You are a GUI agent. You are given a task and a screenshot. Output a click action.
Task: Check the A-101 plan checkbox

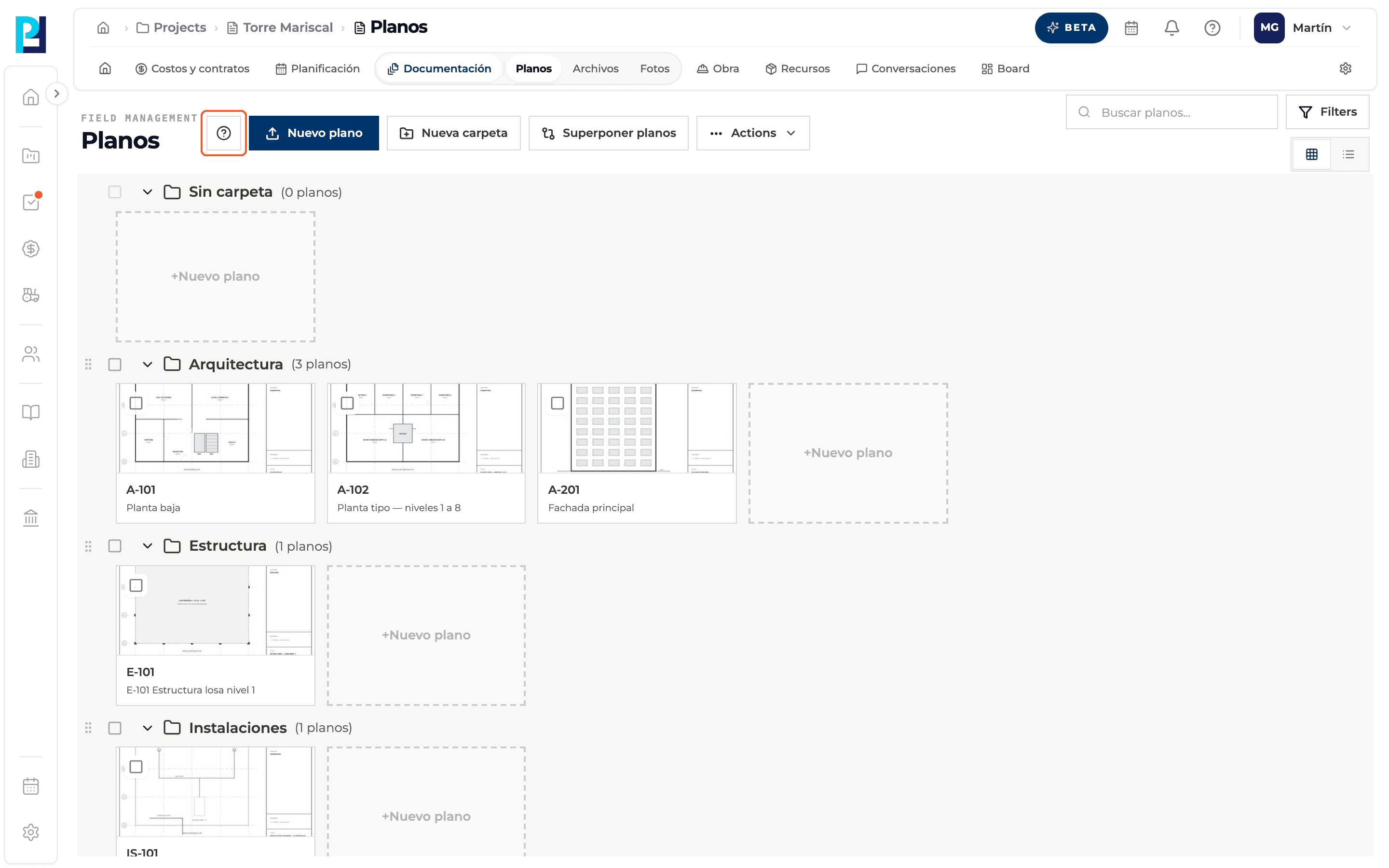point(136,403)
